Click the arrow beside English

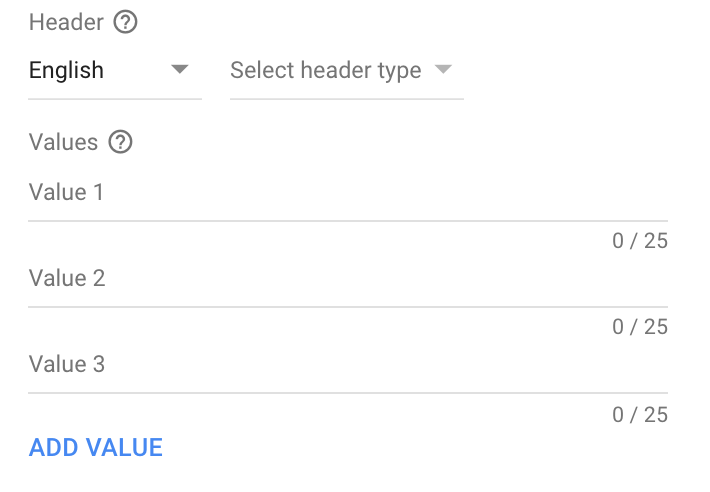[x=180, y=70]
